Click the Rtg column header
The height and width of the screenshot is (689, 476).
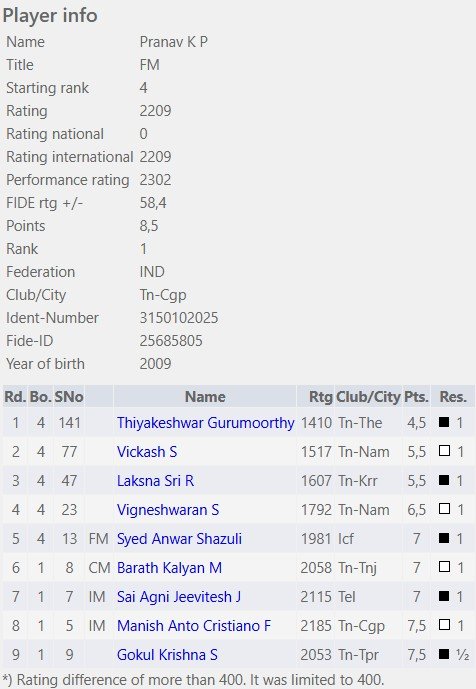[320, 397]
